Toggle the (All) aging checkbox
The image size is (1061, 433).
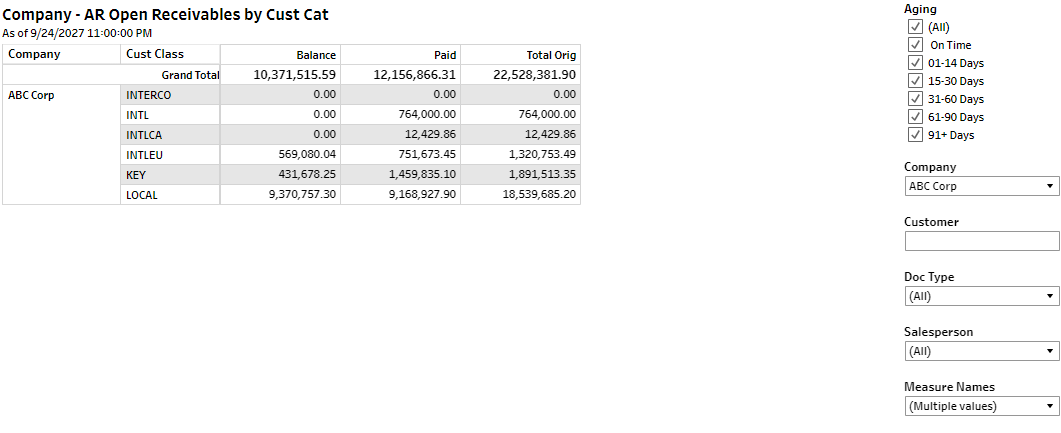(x=914, y=27)
